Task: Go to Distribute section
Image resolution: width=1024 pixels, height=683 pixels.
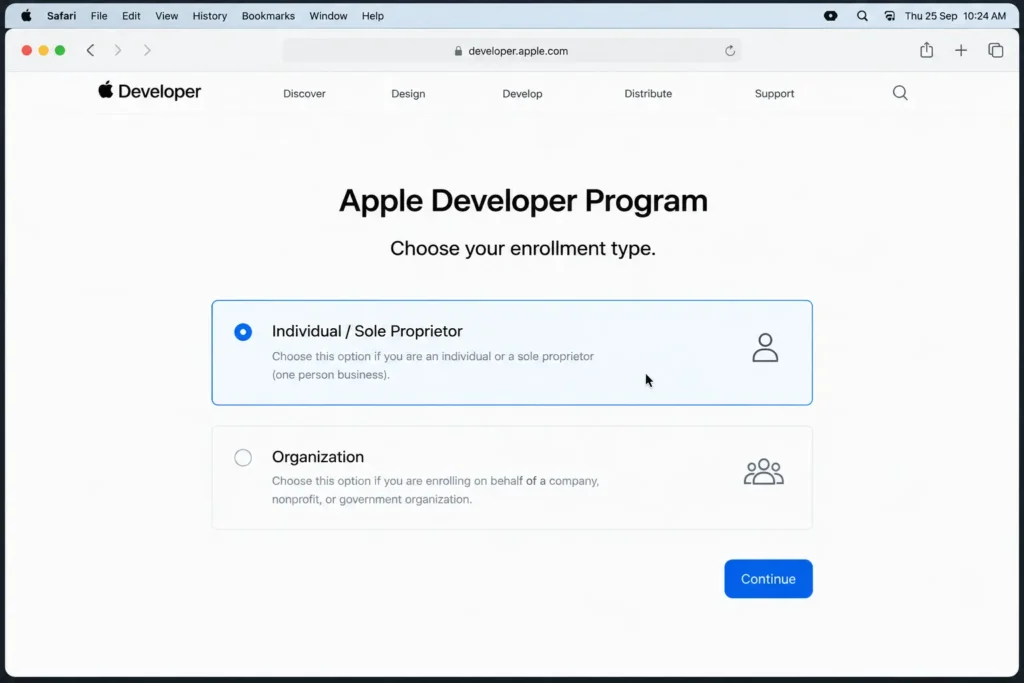Action: point(648,93)
